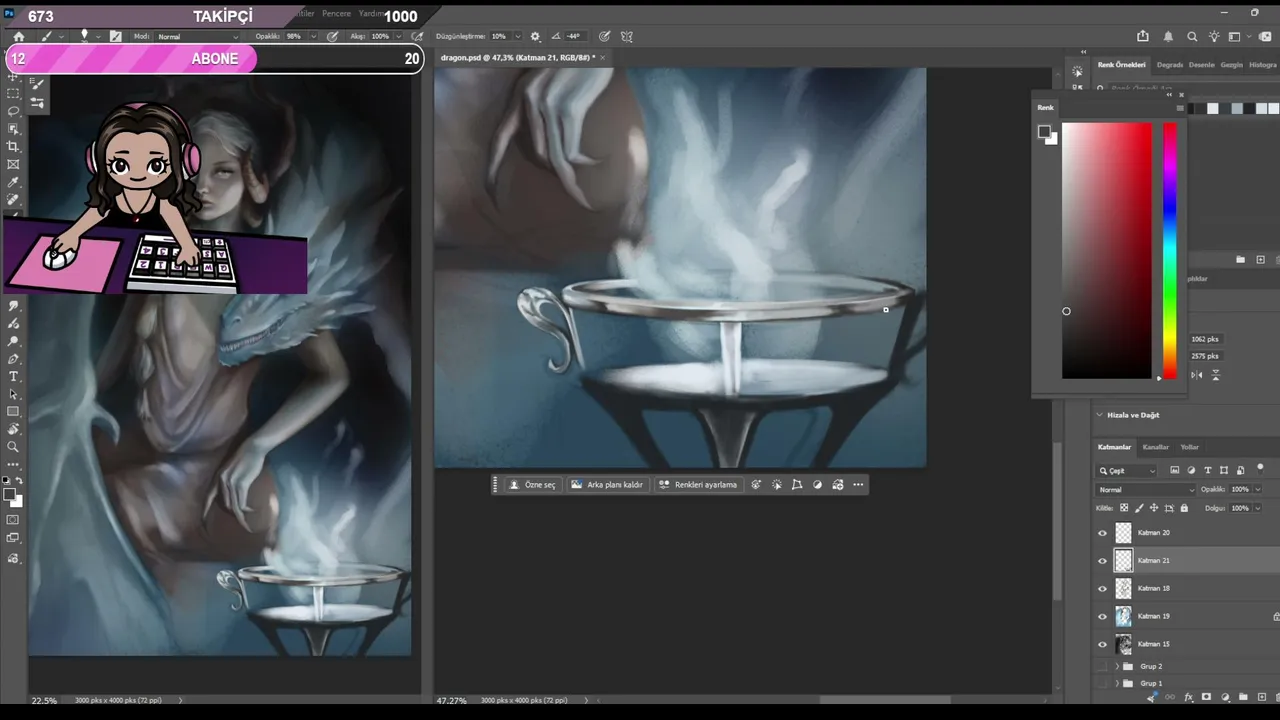Switch to the Katmanlar tab
The height and width of the screenshot is (720, 1280).
coord(1115,447)
